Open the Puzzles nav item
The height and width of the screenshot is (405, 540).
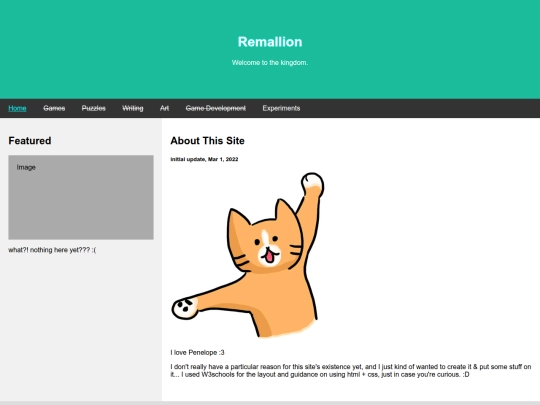[x=94, y=108]
